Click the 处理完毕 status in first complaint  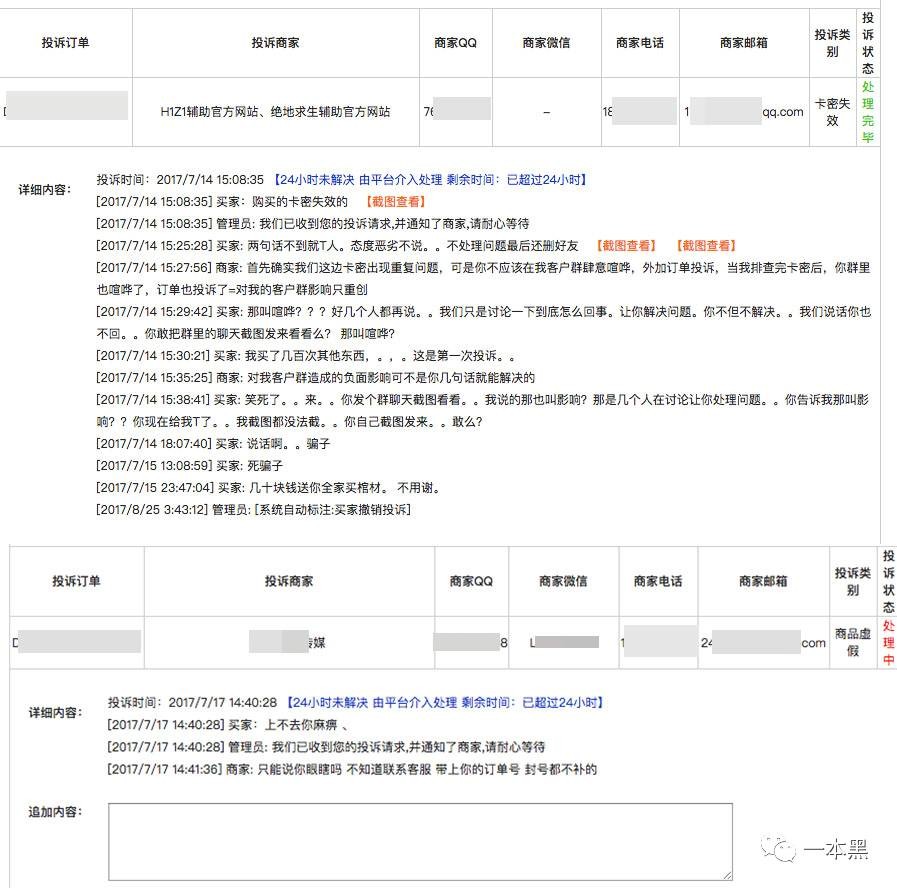[x=868, y=112]
